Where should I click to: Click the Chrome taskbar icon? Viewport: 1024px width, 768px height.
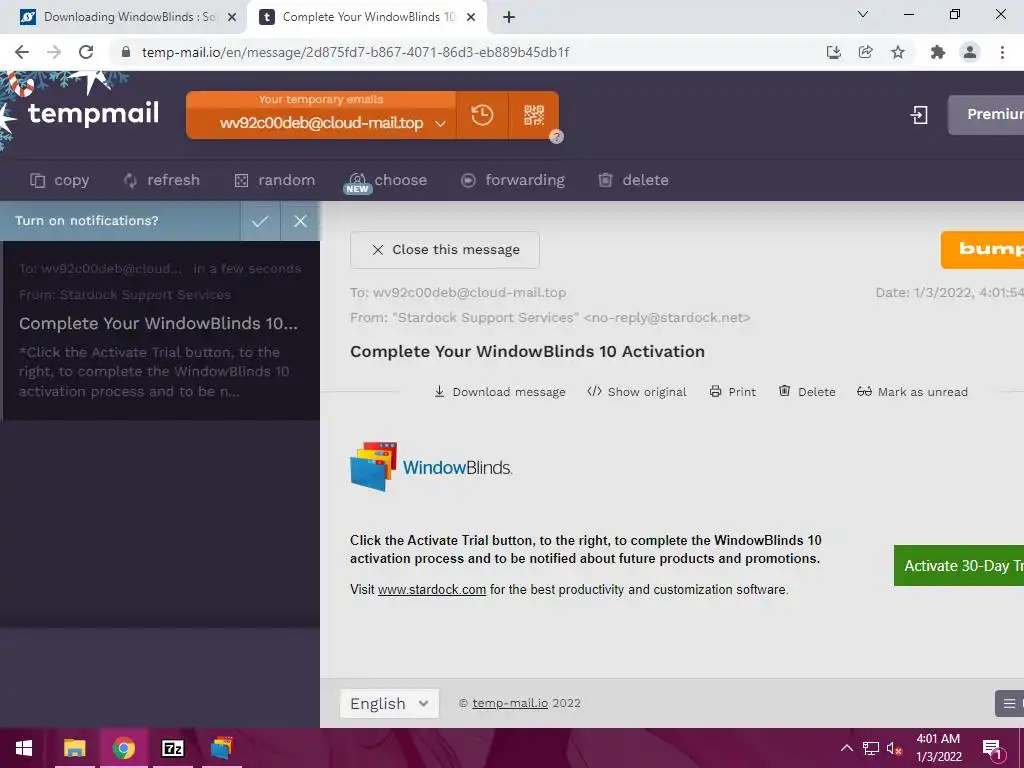(x=123, y=748)
